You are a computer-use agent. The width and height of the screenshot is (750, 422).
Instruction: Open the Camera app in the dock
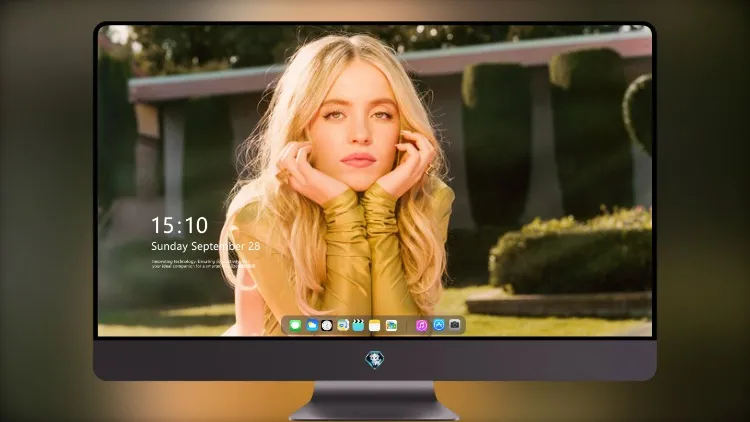[454, 325]
